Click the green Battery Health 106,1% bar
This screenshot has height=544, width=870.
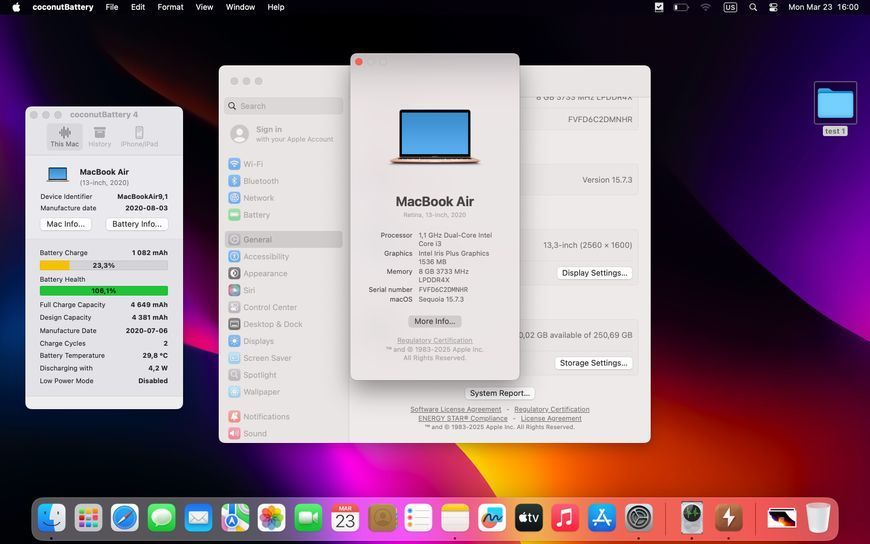pos(104,291)
